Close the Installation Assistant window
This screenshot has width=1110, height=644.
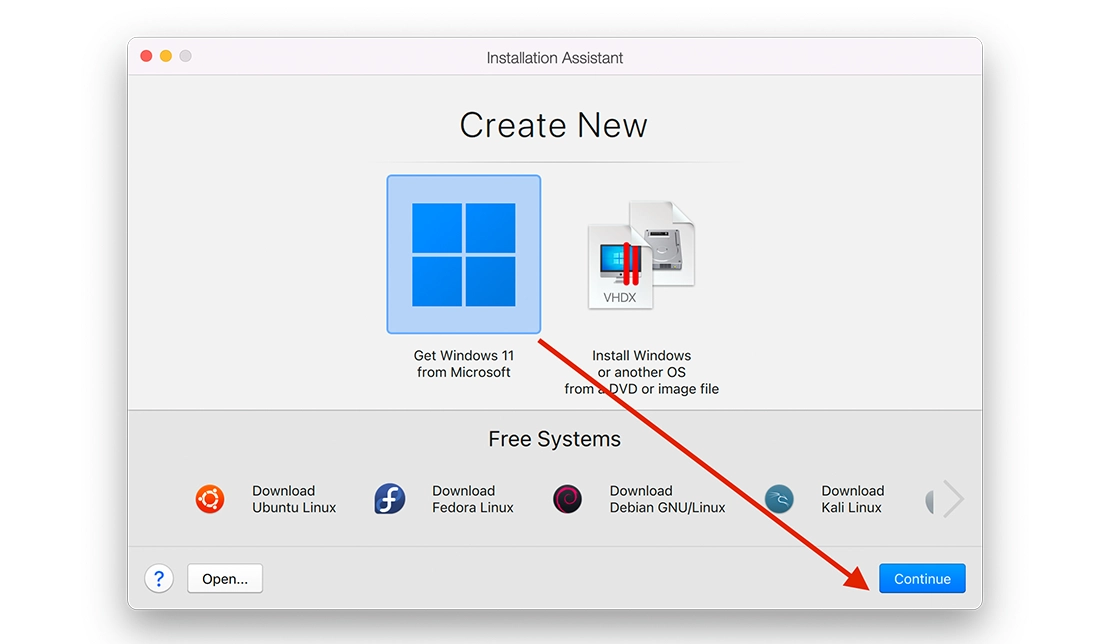coord(146,56)
